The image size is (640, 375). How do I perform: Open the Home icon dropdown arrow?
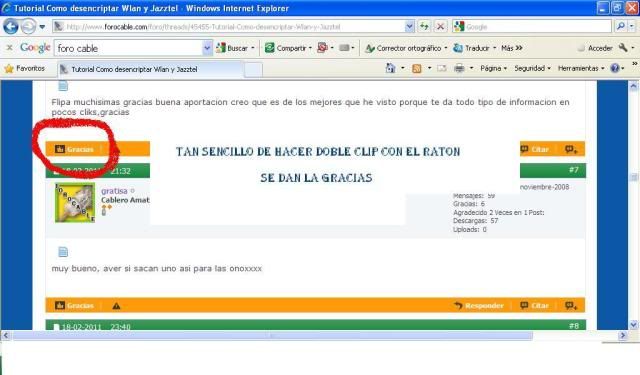402,68
